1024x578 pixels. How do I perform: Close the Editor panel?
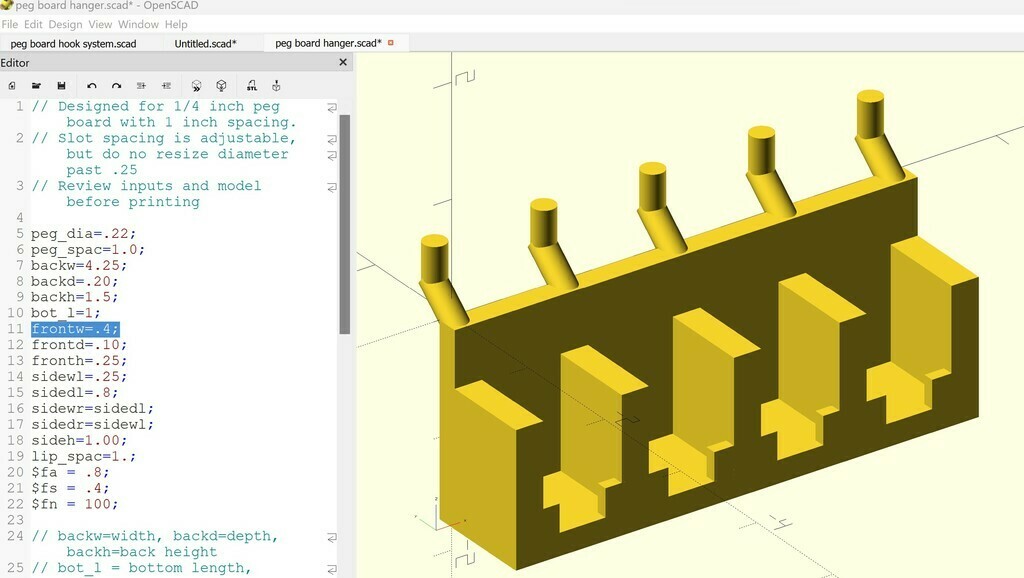[x=343, y=62]
